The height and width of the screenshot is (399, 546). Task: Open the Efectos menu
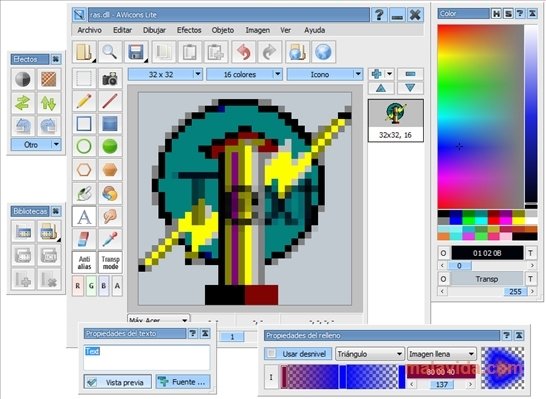pos(189,30)
